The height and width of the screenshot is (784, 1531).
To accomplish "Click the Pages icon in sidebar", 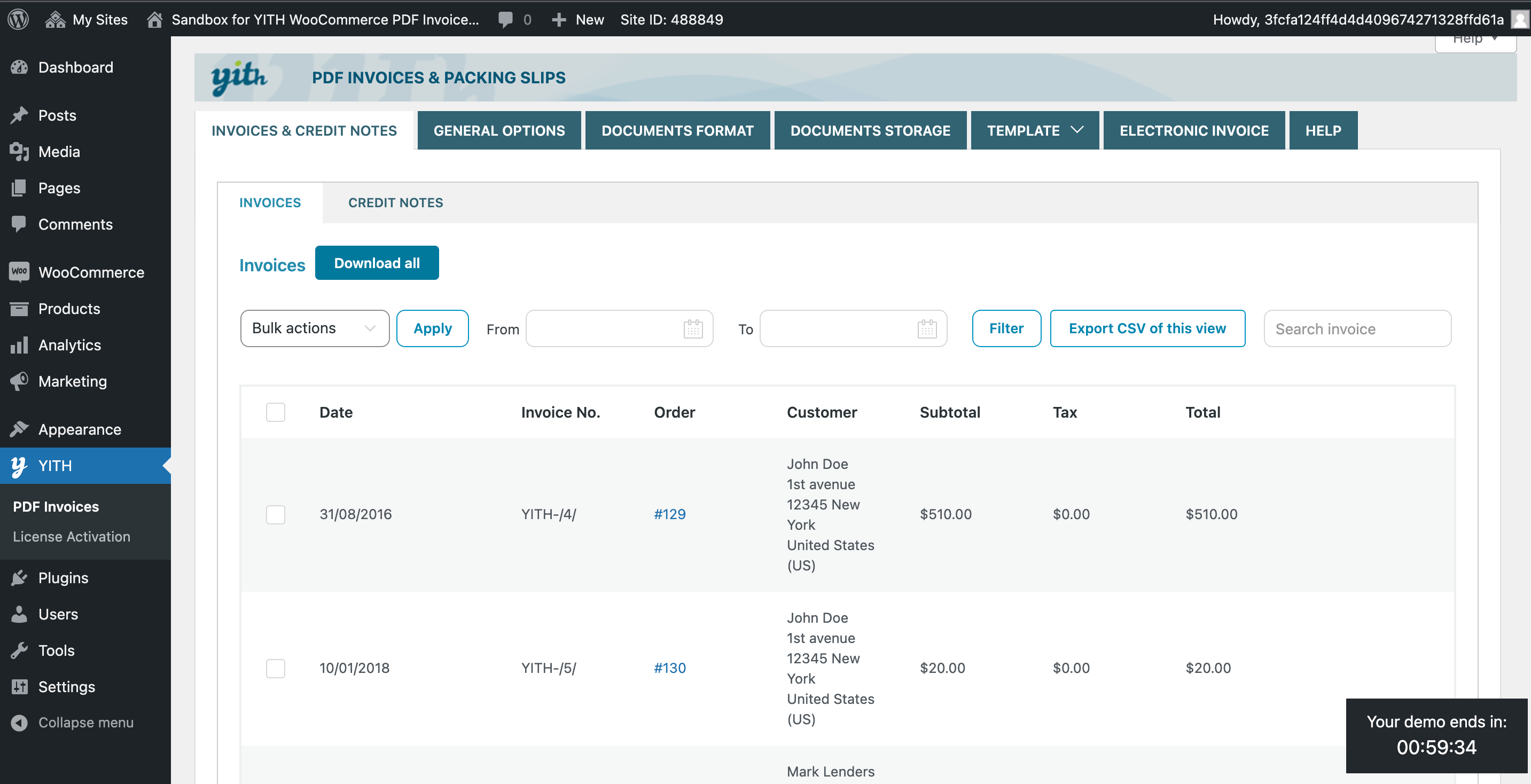I will [x=19, y=188].
